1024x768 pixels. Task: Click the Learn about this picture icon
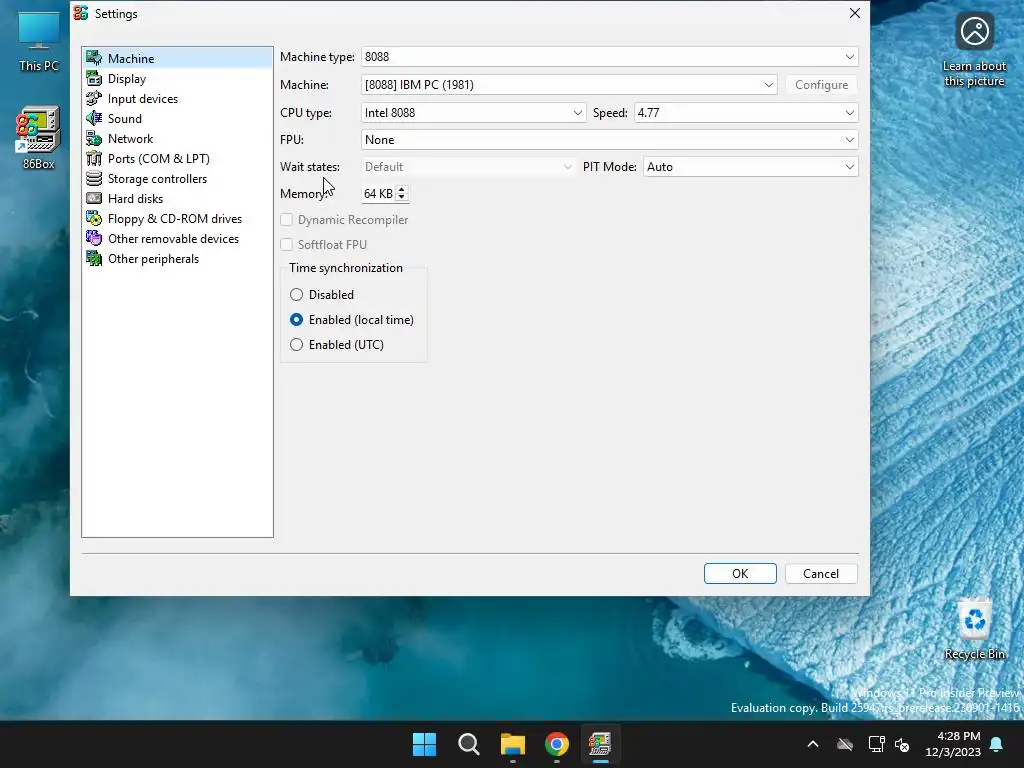coord(974,50)
